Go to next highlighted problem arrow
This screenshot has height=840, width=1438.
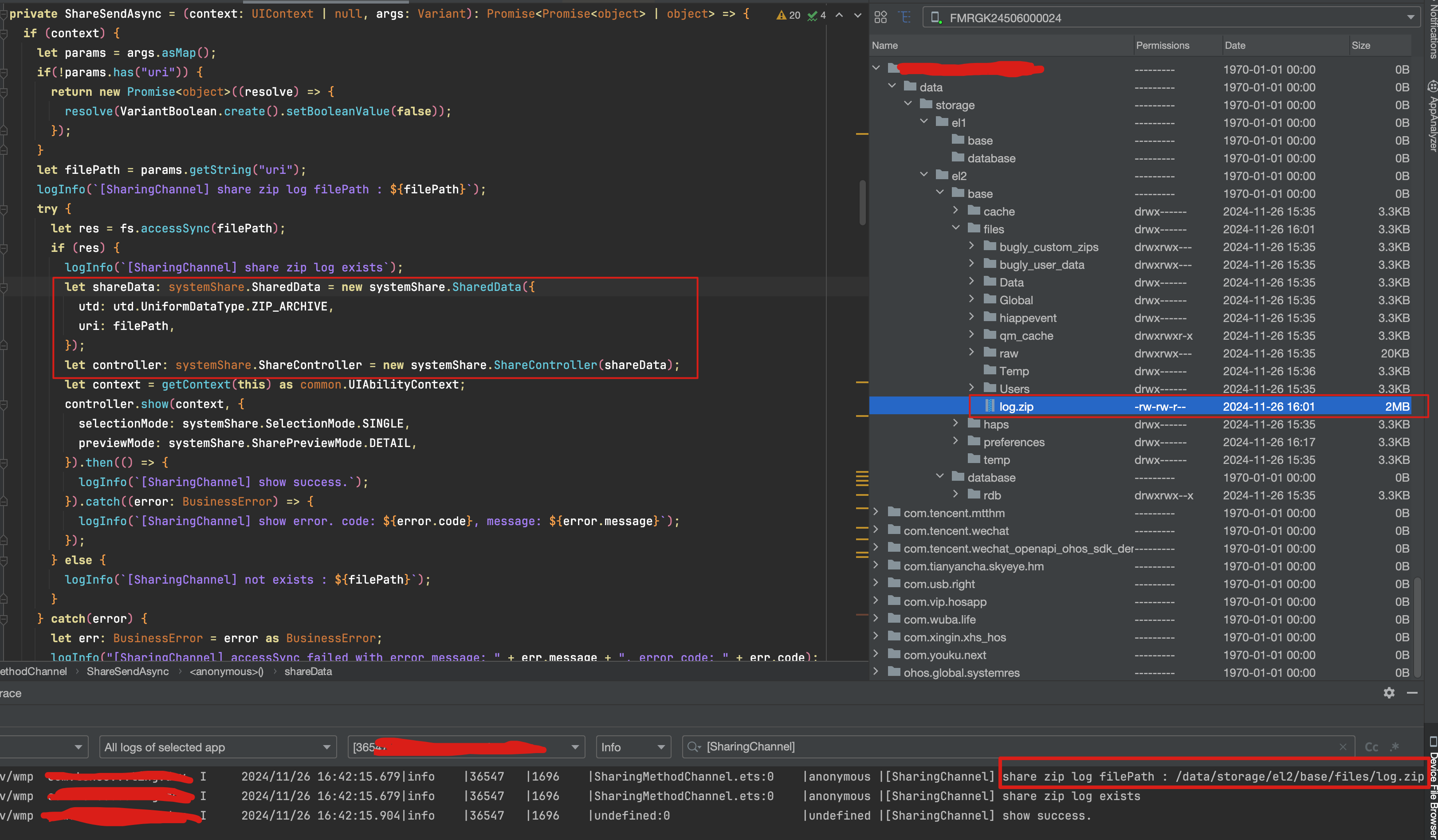tap(858, 16)
